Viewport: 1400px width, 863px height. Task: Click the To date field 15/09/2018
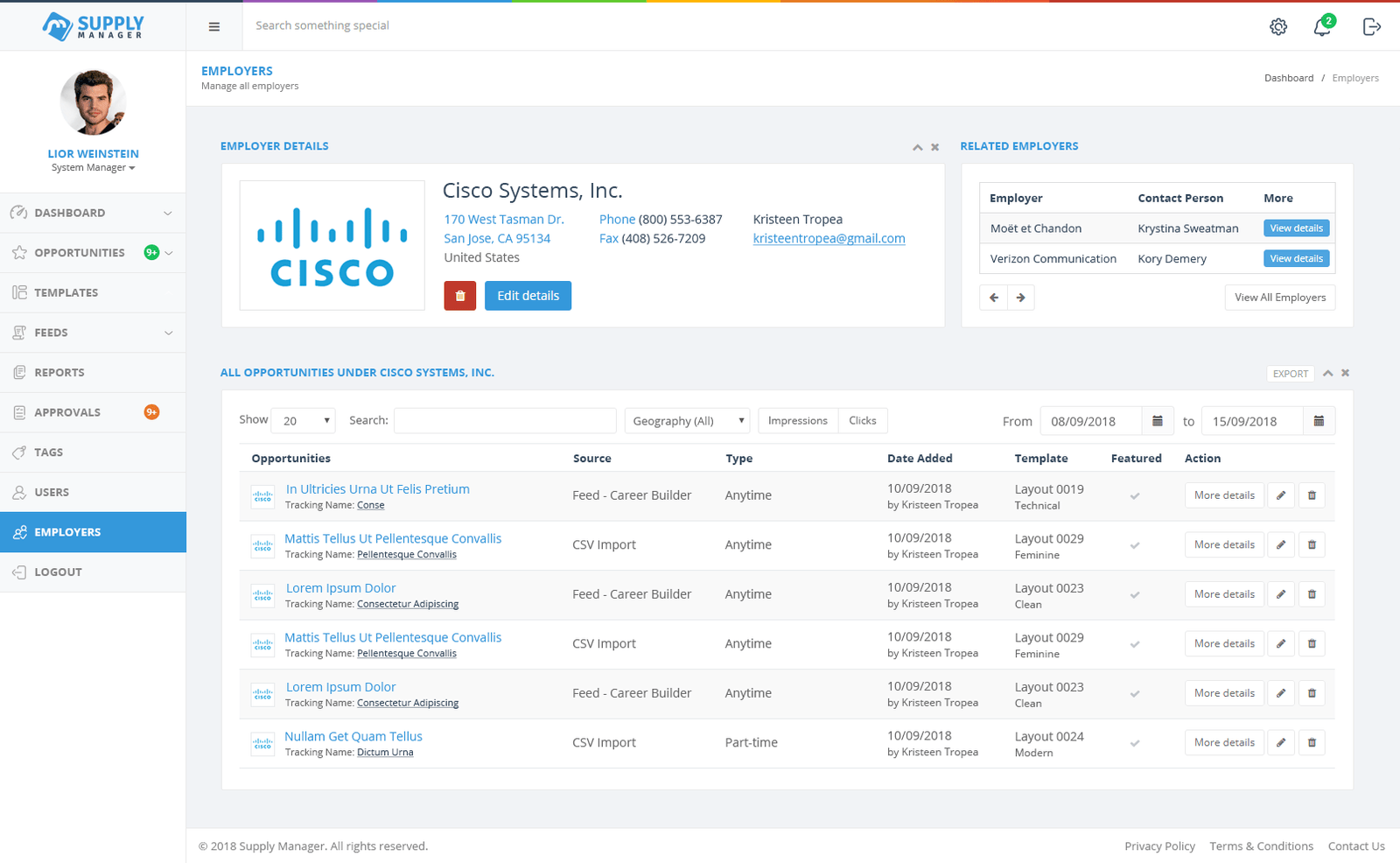1252,421
